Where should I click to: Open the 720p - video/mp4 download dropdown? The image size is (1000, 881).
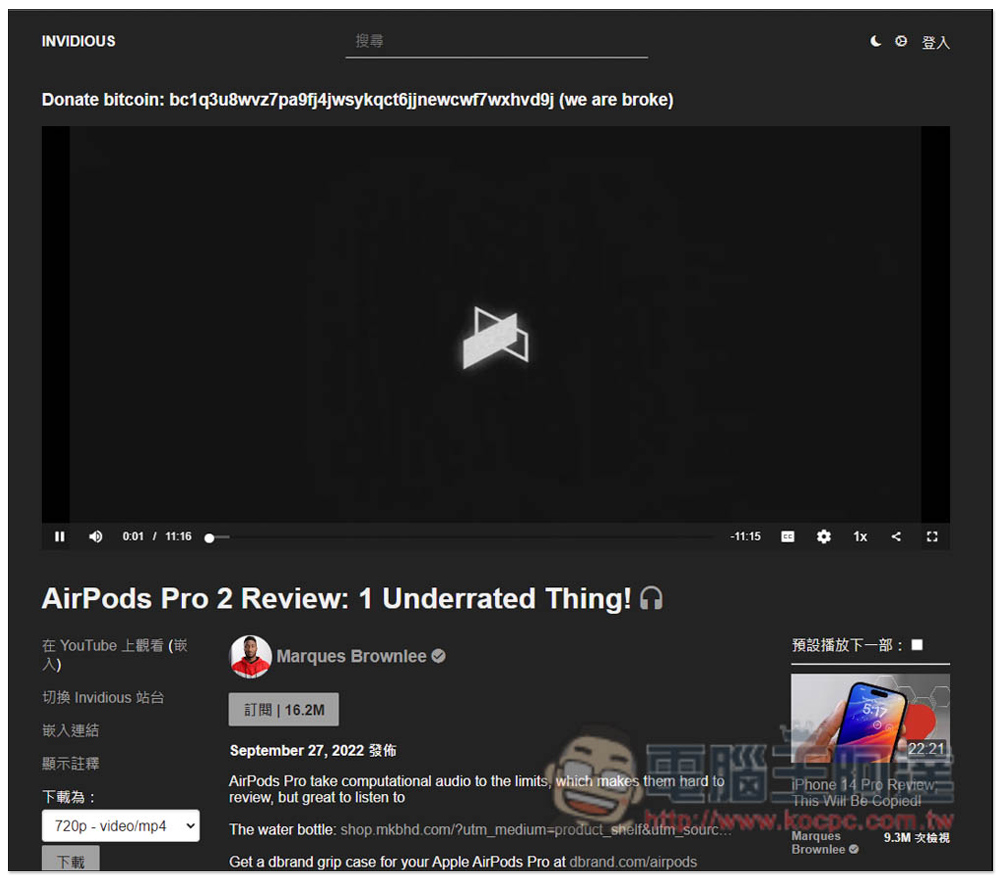pos(121,825)
